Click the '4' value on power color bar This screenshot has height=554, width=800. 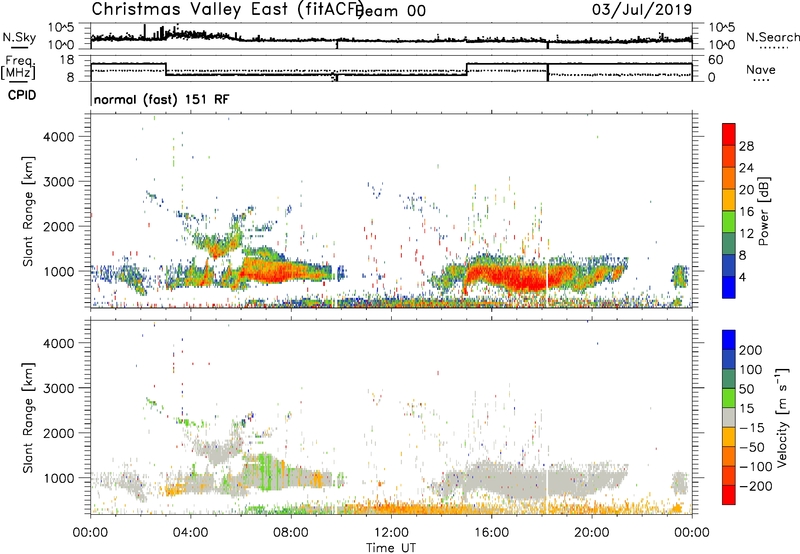point(742,278)
